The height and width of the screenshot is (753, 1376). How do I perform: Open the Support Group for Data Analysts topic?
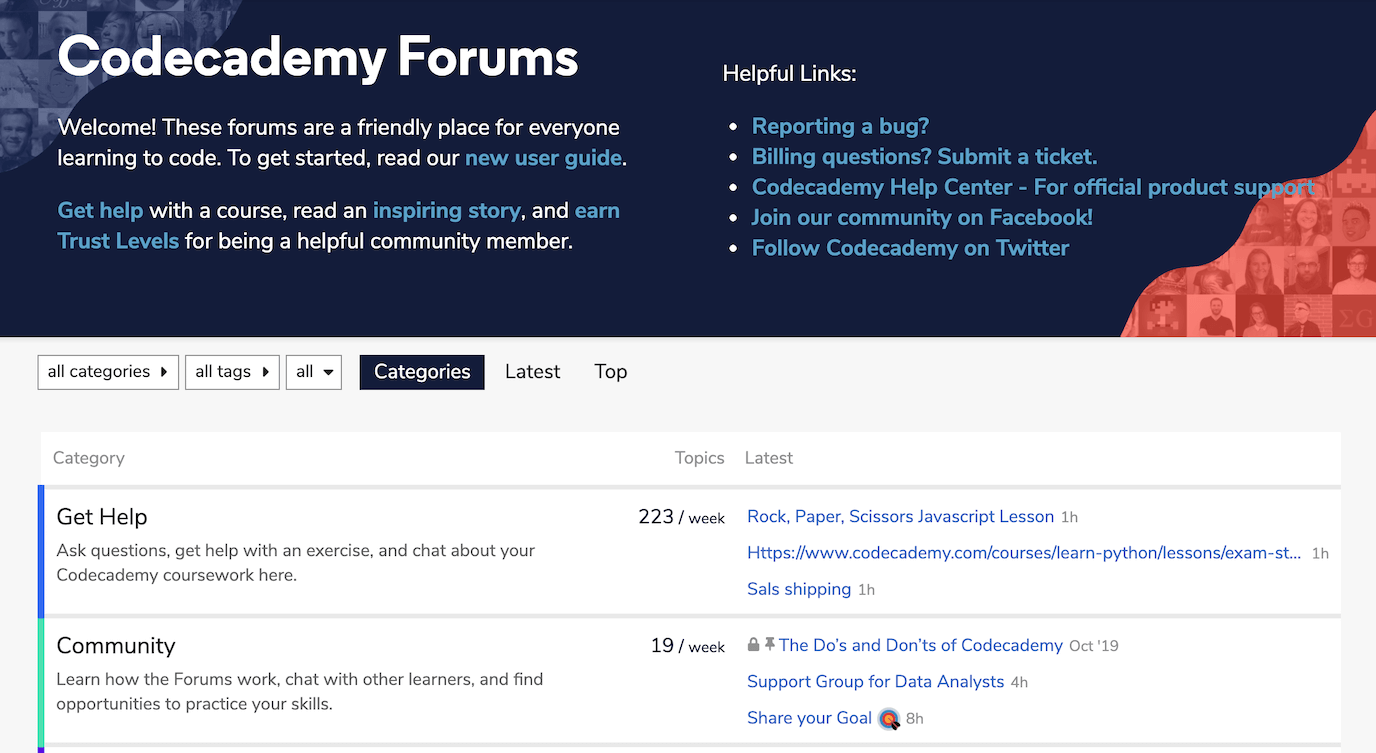click(x=875, y=681)
